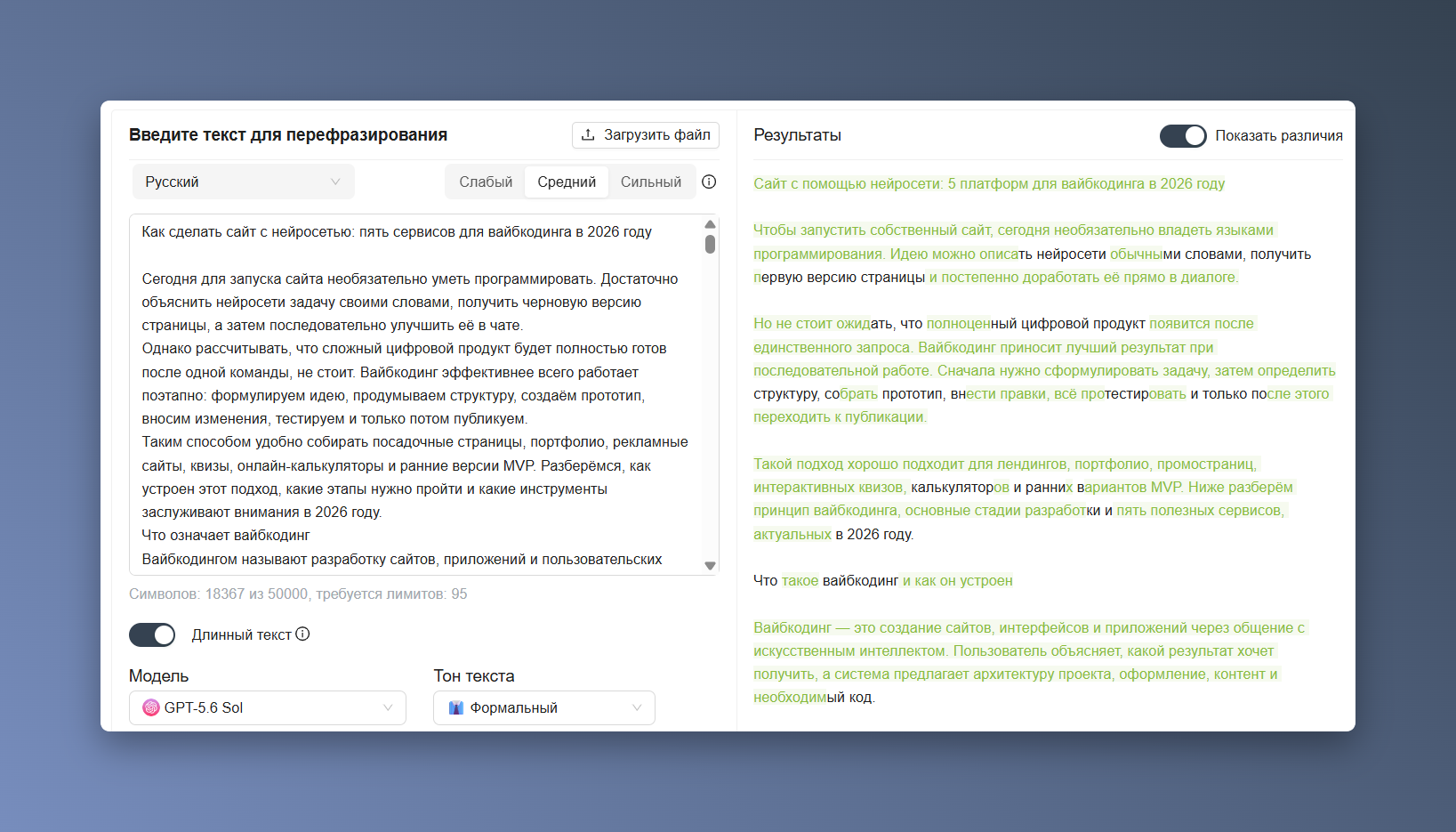Select the Сильный strength tab
The width and height of the screenshot is (1456, 832).
651,182
